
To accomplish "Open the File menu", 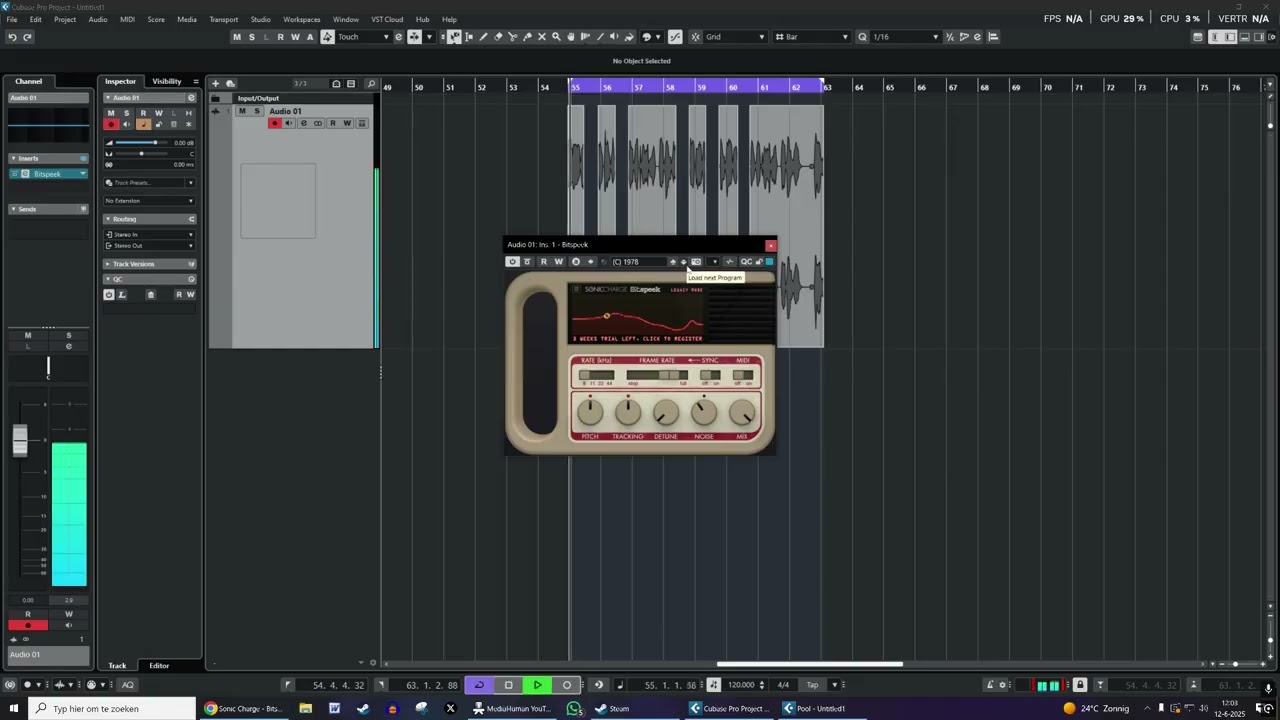I will coord(11,19).
